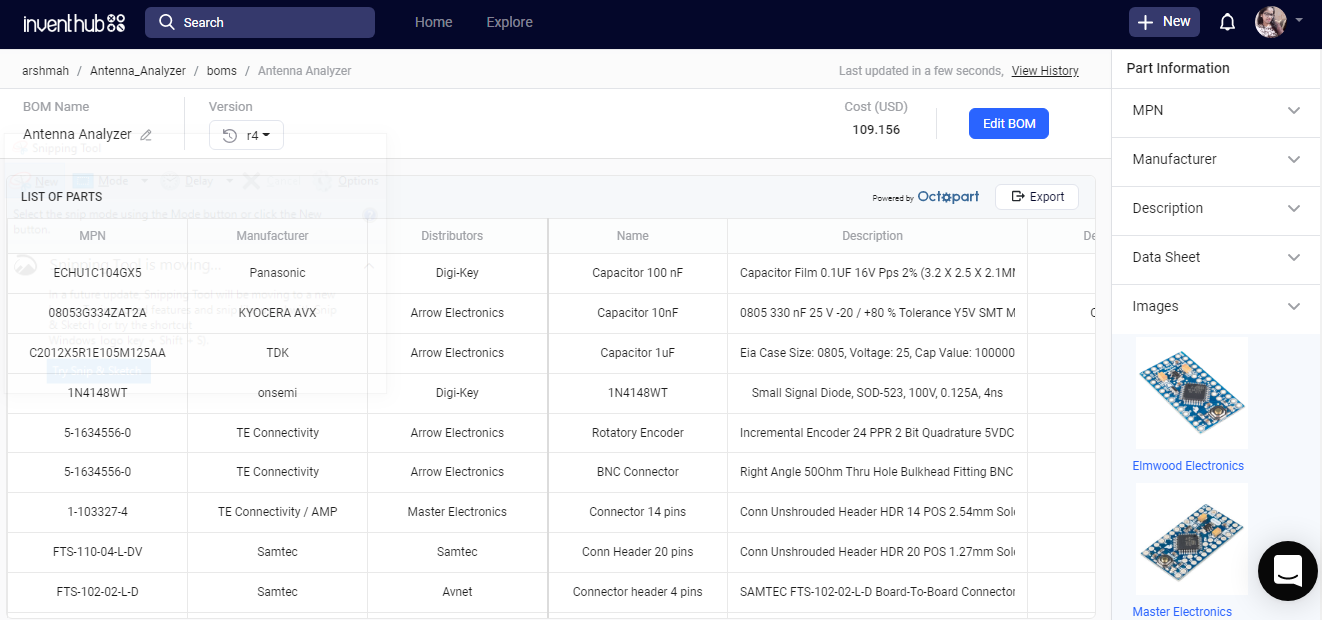Open the Elmwood Electronics board image

(x=1191, y=394)
